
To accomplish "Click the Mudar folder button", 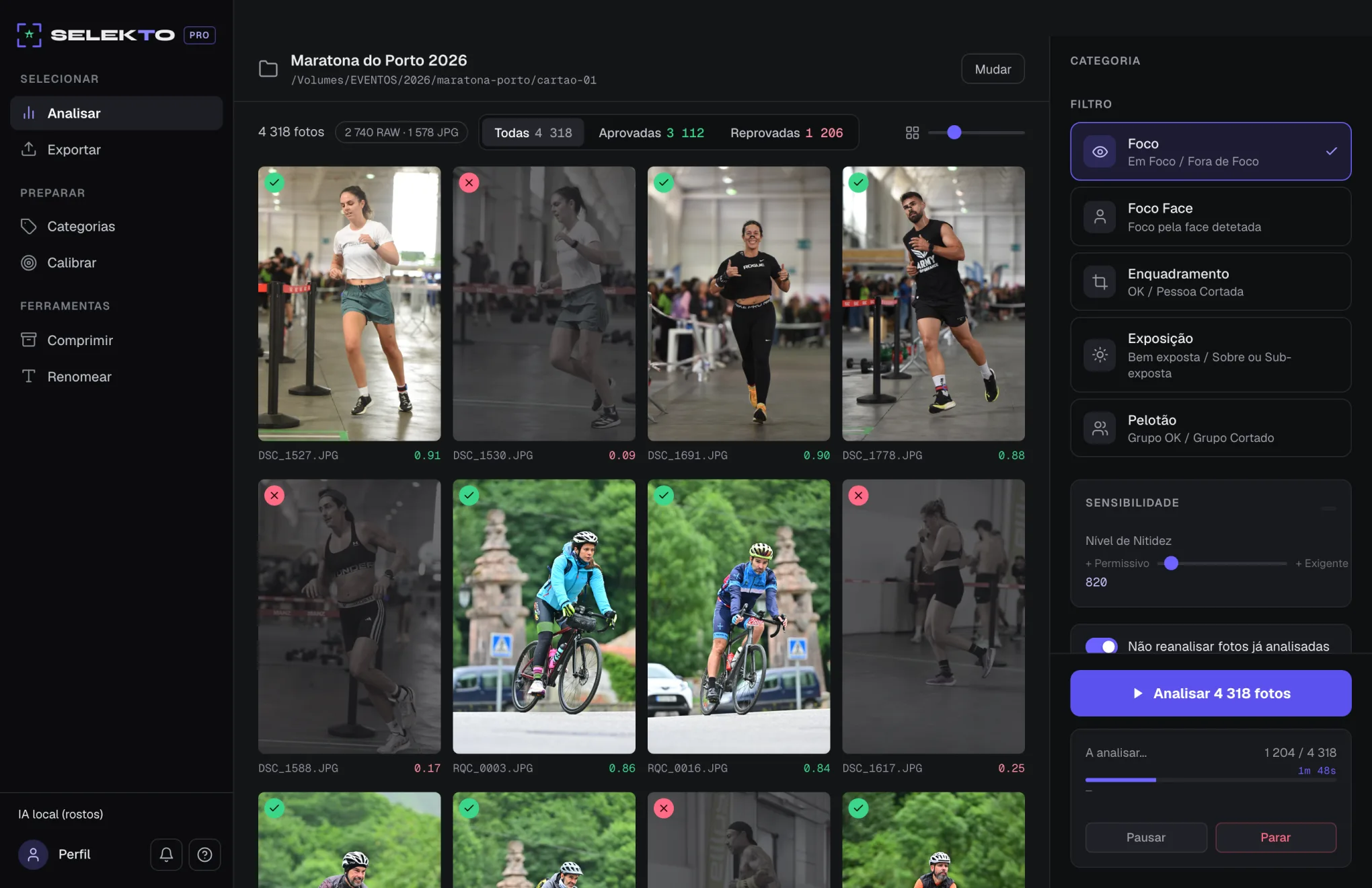I will coord(993,69).
